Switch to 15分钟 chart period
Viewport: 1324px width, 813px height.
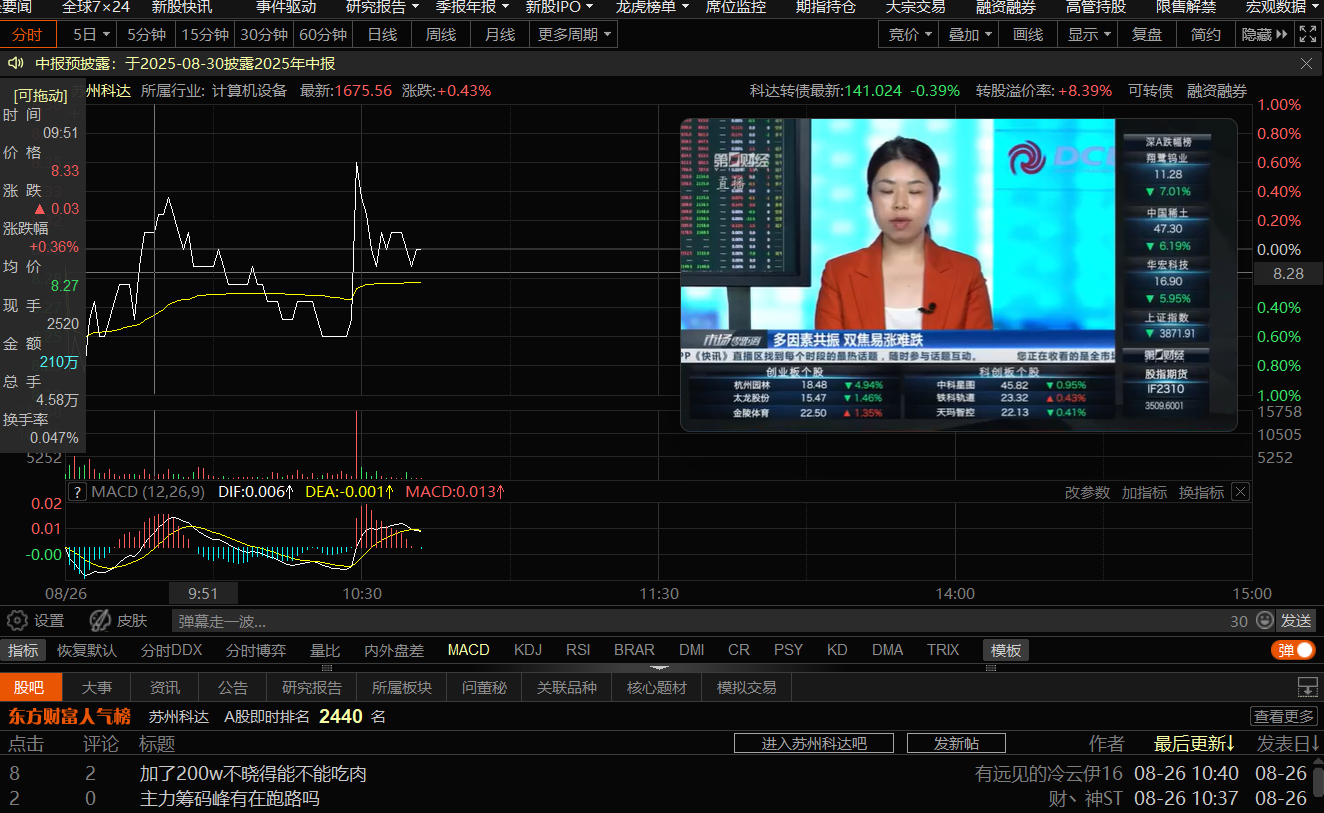(x=205, y=34)
